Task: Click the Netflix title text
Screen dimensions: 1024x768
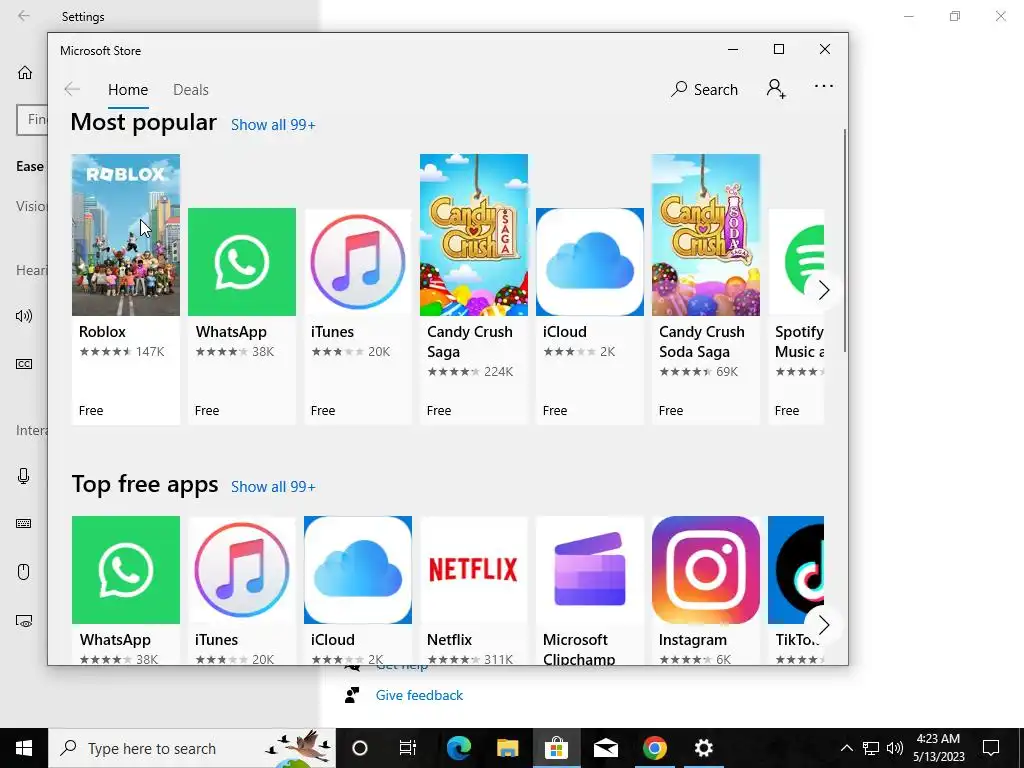Action: [449, 640]
